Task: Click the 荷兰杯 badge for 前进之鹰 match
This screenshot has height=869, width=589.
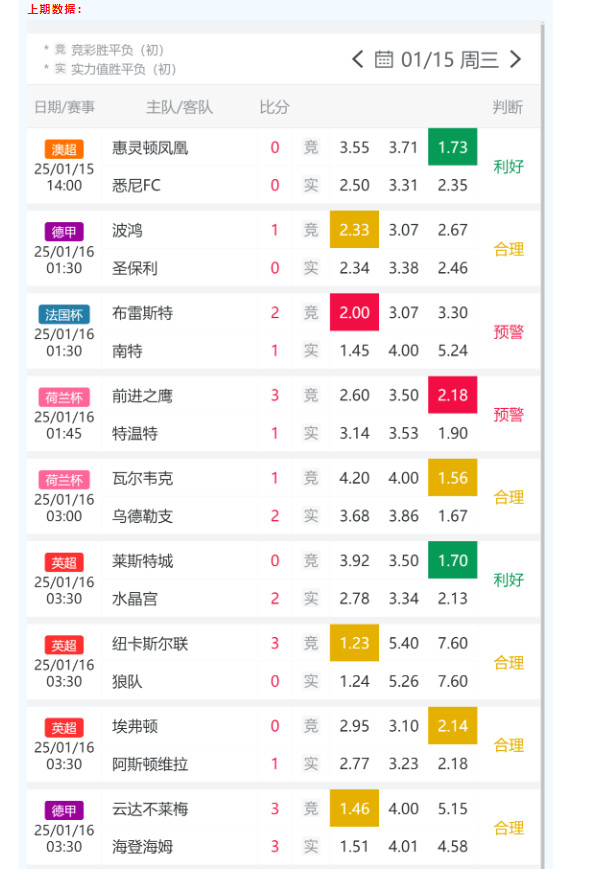Action: tap(64, 397)
